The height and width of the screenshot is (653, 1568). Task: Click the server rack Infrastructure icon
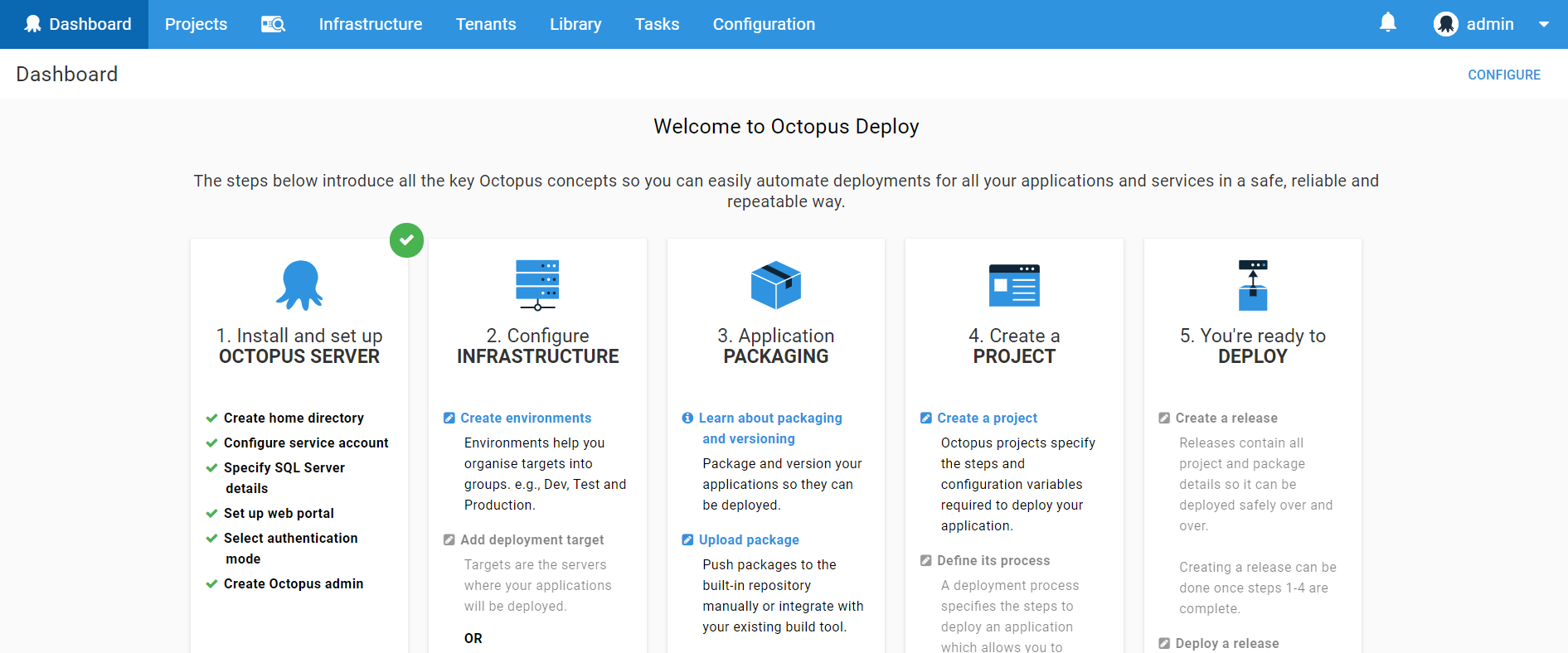(537, 285)
